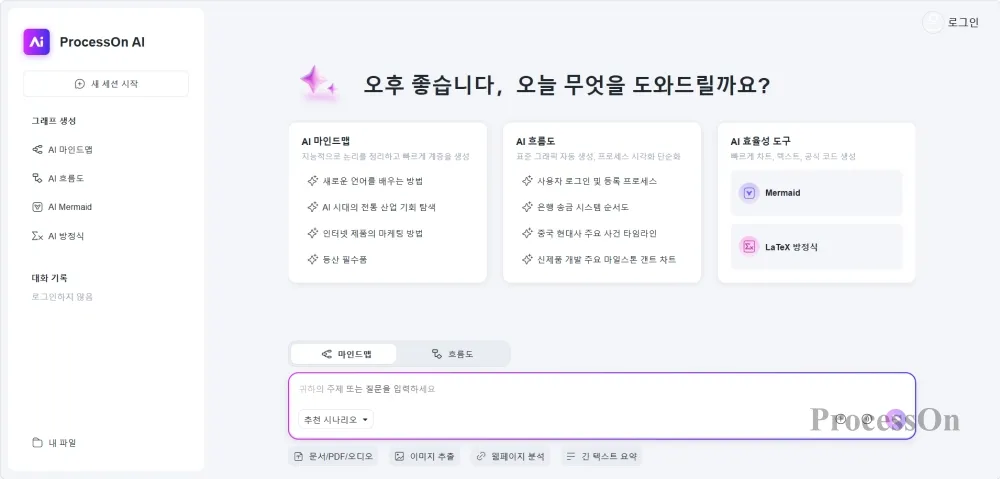Screen dimensions: 1000x479
Task: Expand the 추천 시나리오 dropdown
Action: (336, 419)
